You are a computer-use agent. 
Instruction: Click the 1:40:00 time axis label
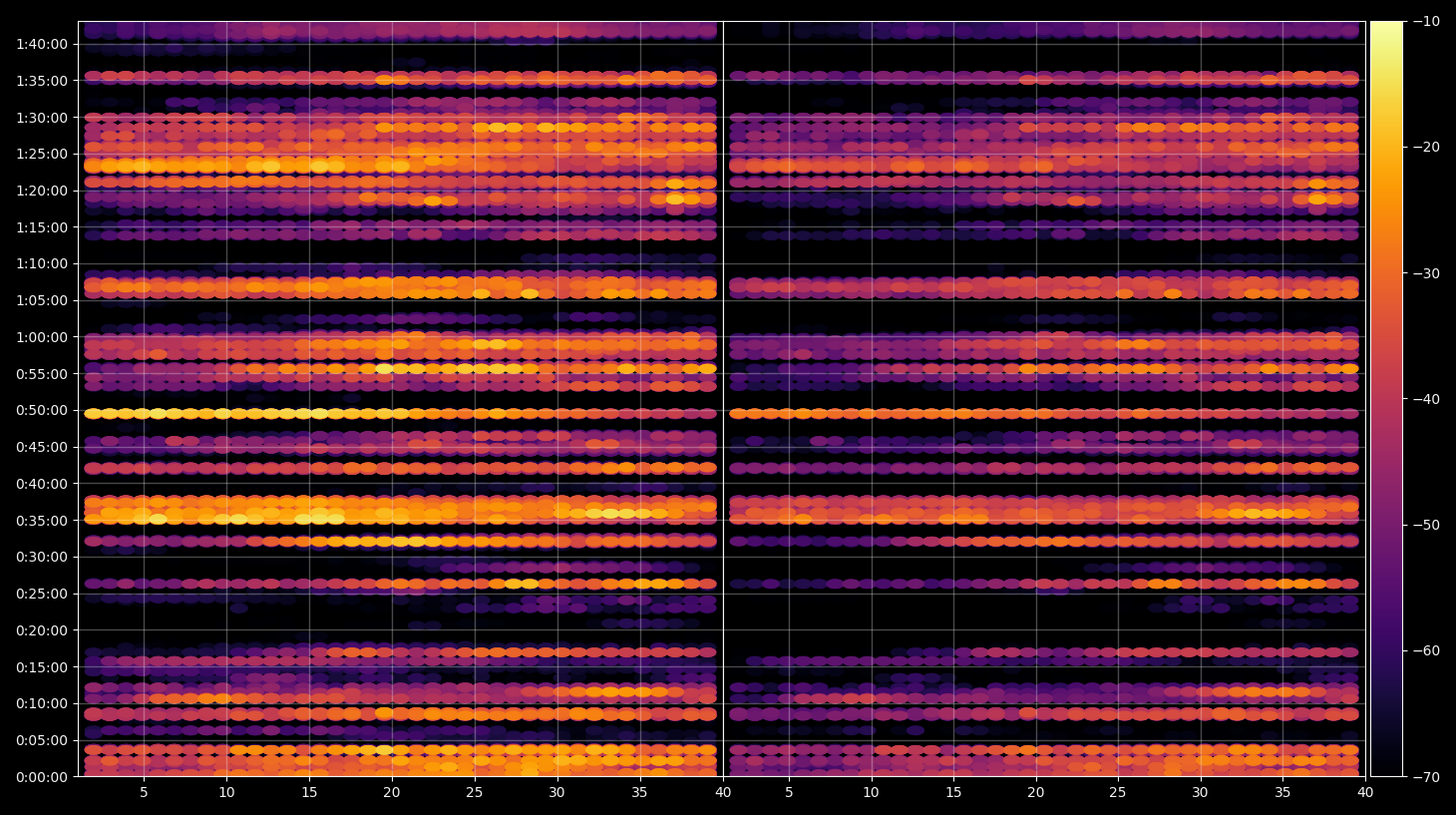click(42, 44)
